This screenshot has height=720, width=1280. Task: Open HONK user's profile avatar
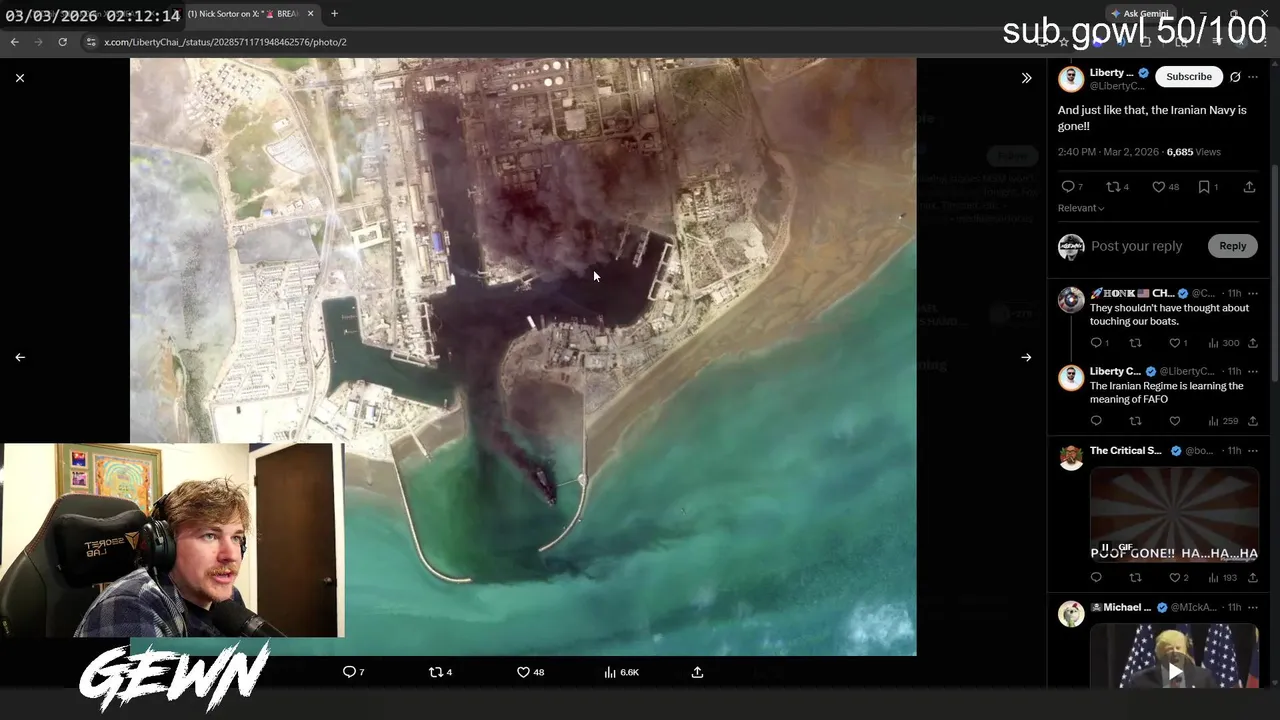[x=1071, y=300]
